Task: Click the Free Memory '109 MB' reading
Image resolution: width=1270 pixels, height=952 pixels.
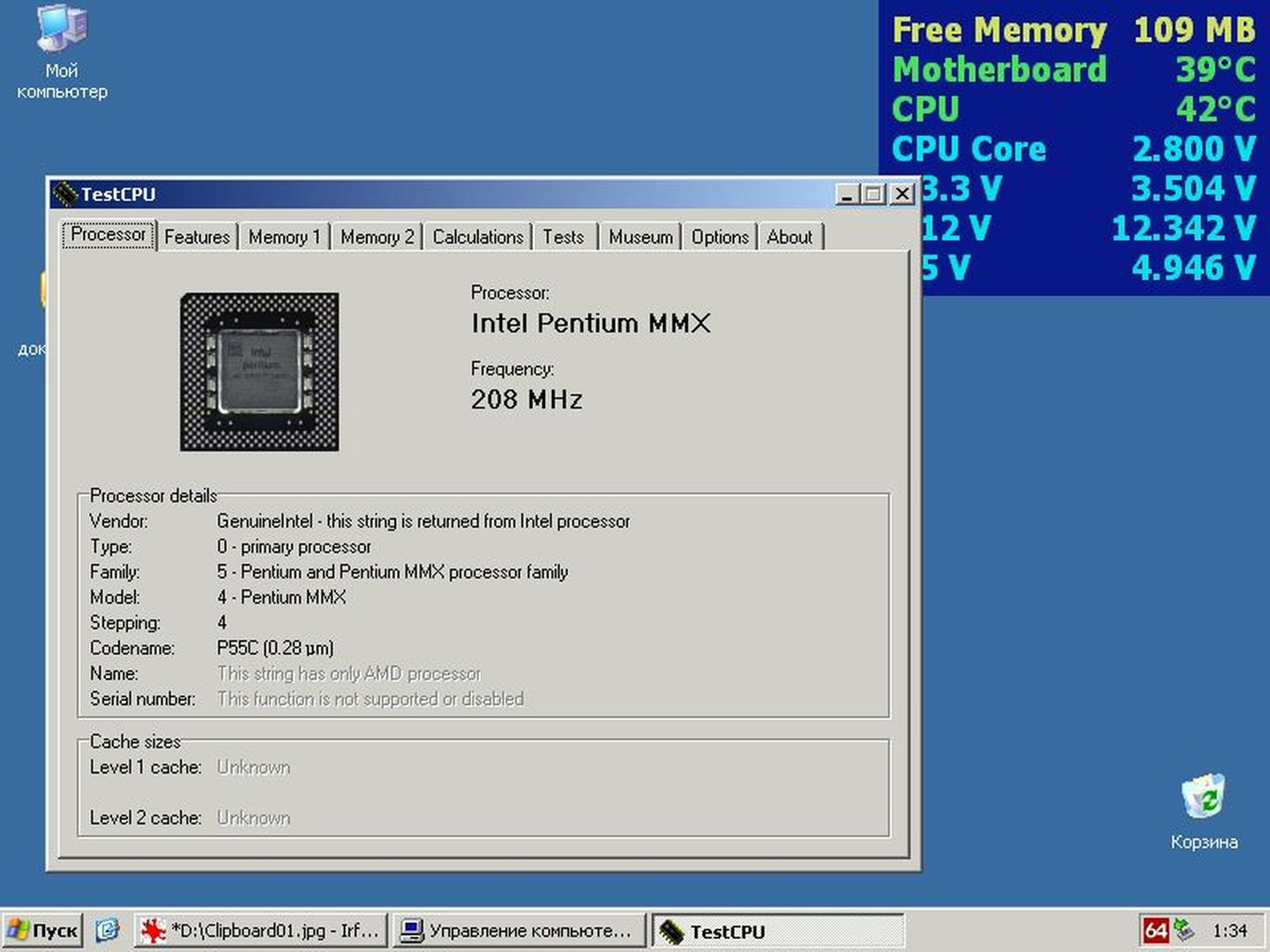Action: [1194, 30]
